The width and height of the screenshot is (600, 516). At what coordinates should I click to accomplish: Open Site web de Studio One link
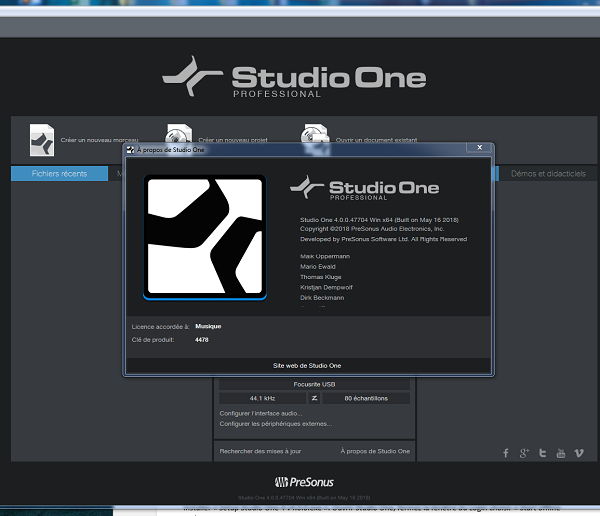coord(307,366)
